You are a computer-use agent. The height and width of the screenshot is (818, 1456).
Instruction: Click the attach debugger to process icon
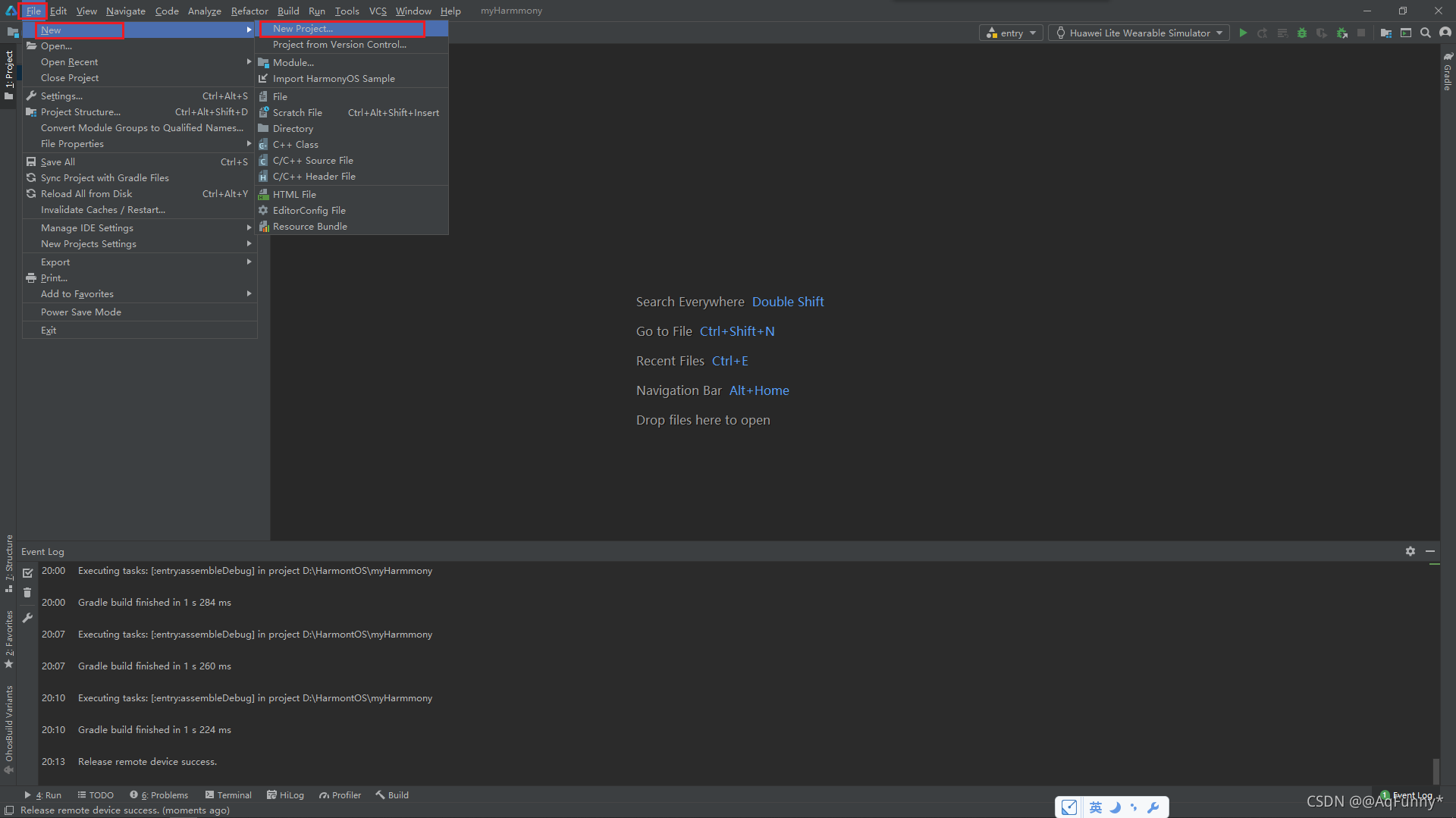1342,33
